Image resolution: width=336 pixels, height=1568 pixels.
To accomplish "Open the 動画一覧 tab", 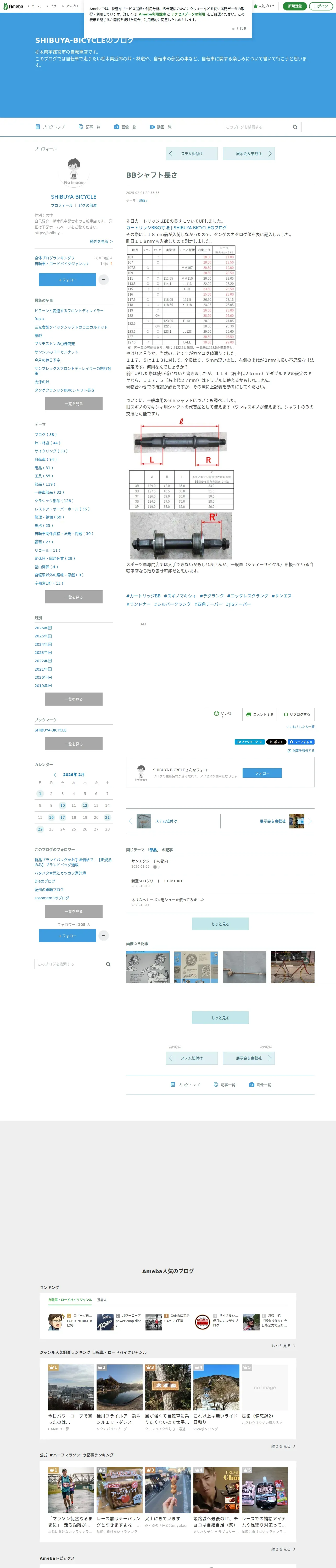I will click(160, 127).
